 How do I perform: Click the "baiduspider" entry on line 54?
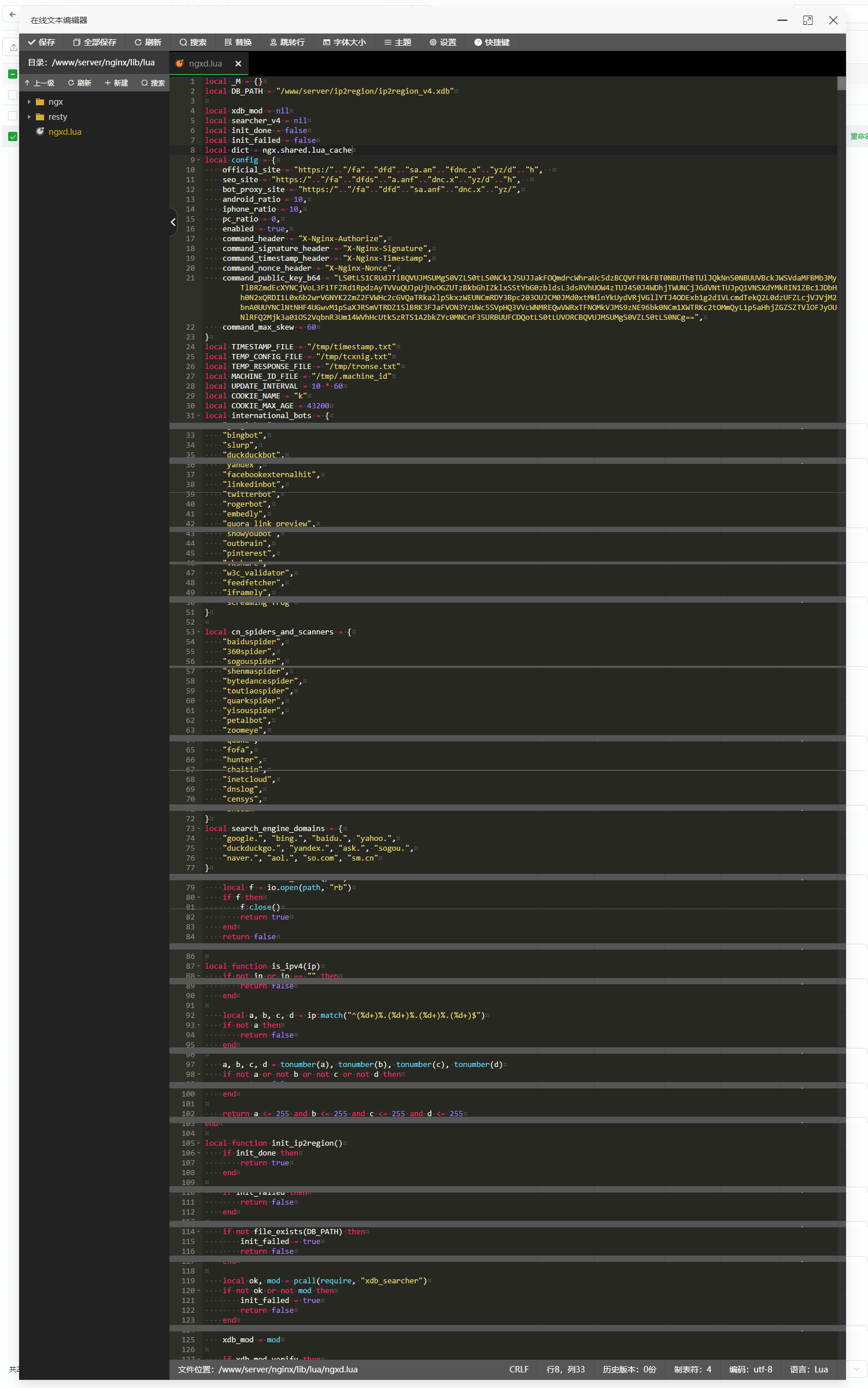252,642
